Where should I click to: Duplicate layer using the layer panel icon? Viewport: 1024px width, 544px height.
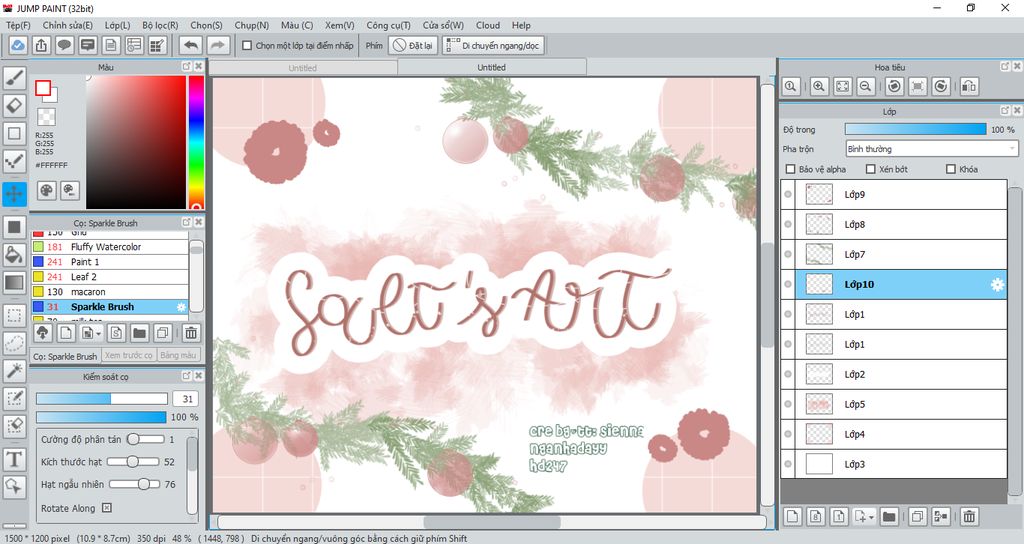917,517
